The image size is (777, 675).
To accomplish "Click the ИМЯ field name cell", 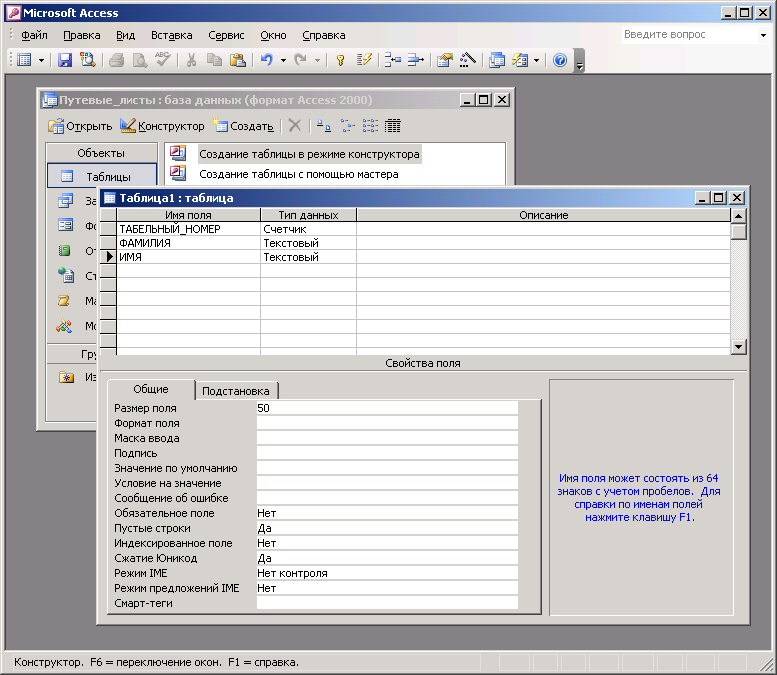I will click(x=188, y=257).
